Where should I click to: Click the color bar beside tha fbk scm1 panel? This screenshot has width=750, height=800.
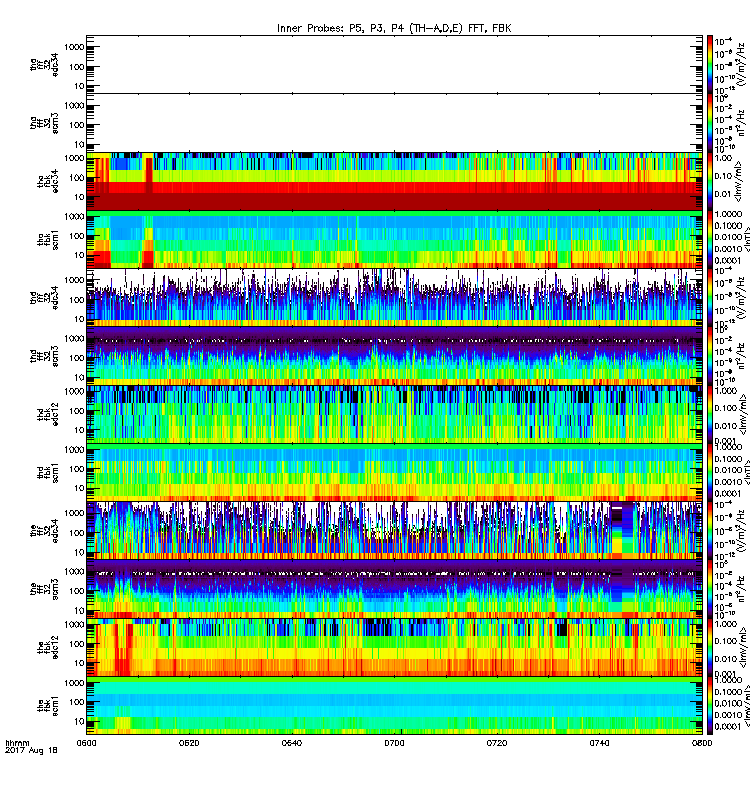[710, 239]
